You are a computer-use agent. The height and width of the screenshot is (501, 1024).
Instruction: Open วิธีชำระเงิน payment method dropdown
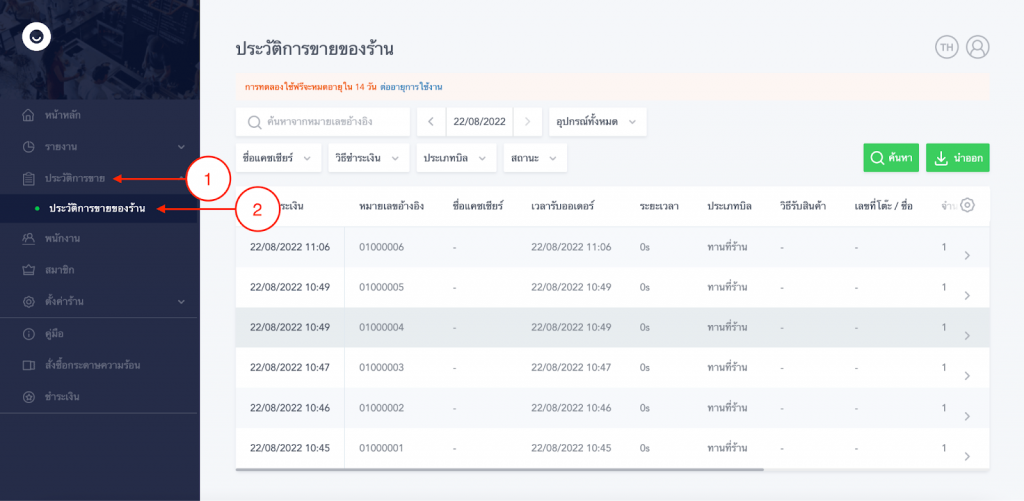(x=370, y=158)
